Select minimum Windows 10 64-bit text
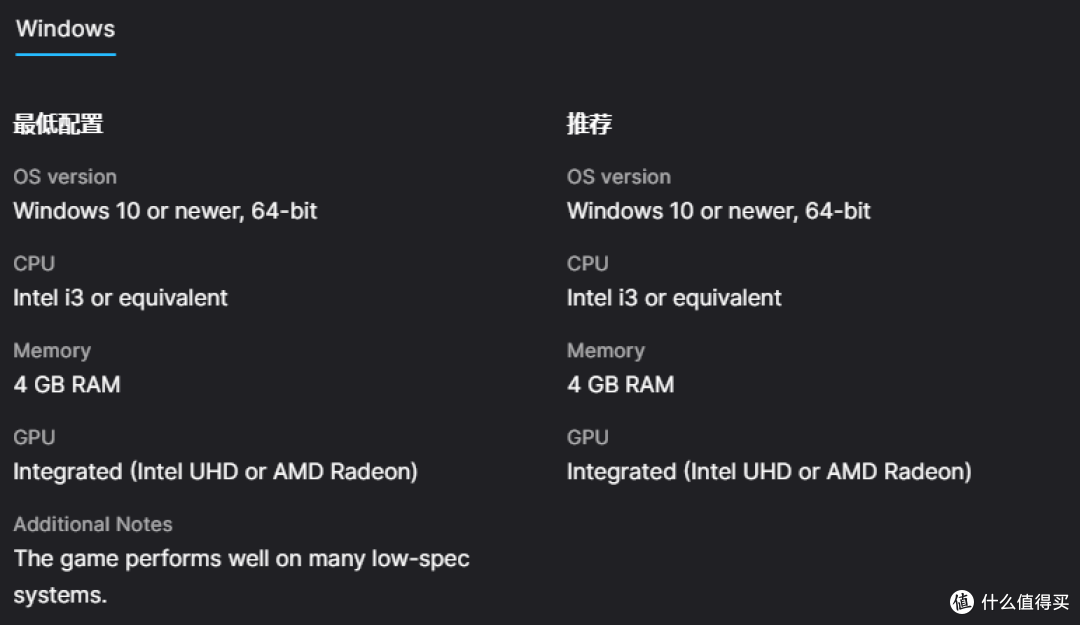Viewport: 1080px width, 625px height. (x=165, y=211)
